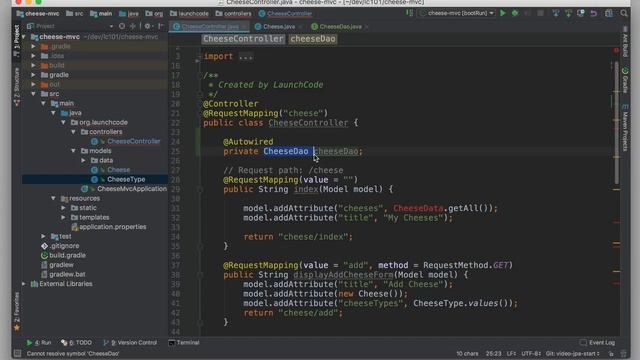This screenshot has width=640, height=360.
Task: Open Project panel settings gear icon
Action: (147, 26)
